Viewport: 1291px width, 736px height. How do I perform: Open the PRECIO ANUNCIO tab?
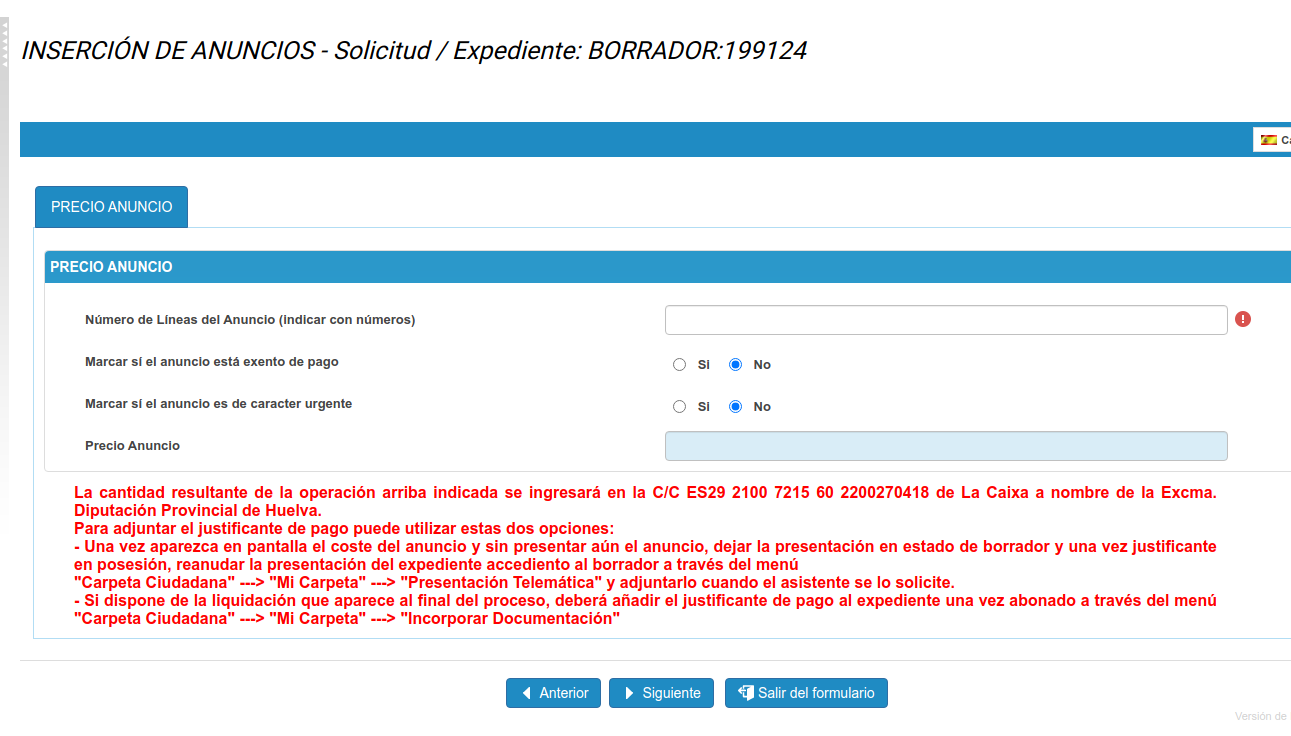click(x=111, y=207)
